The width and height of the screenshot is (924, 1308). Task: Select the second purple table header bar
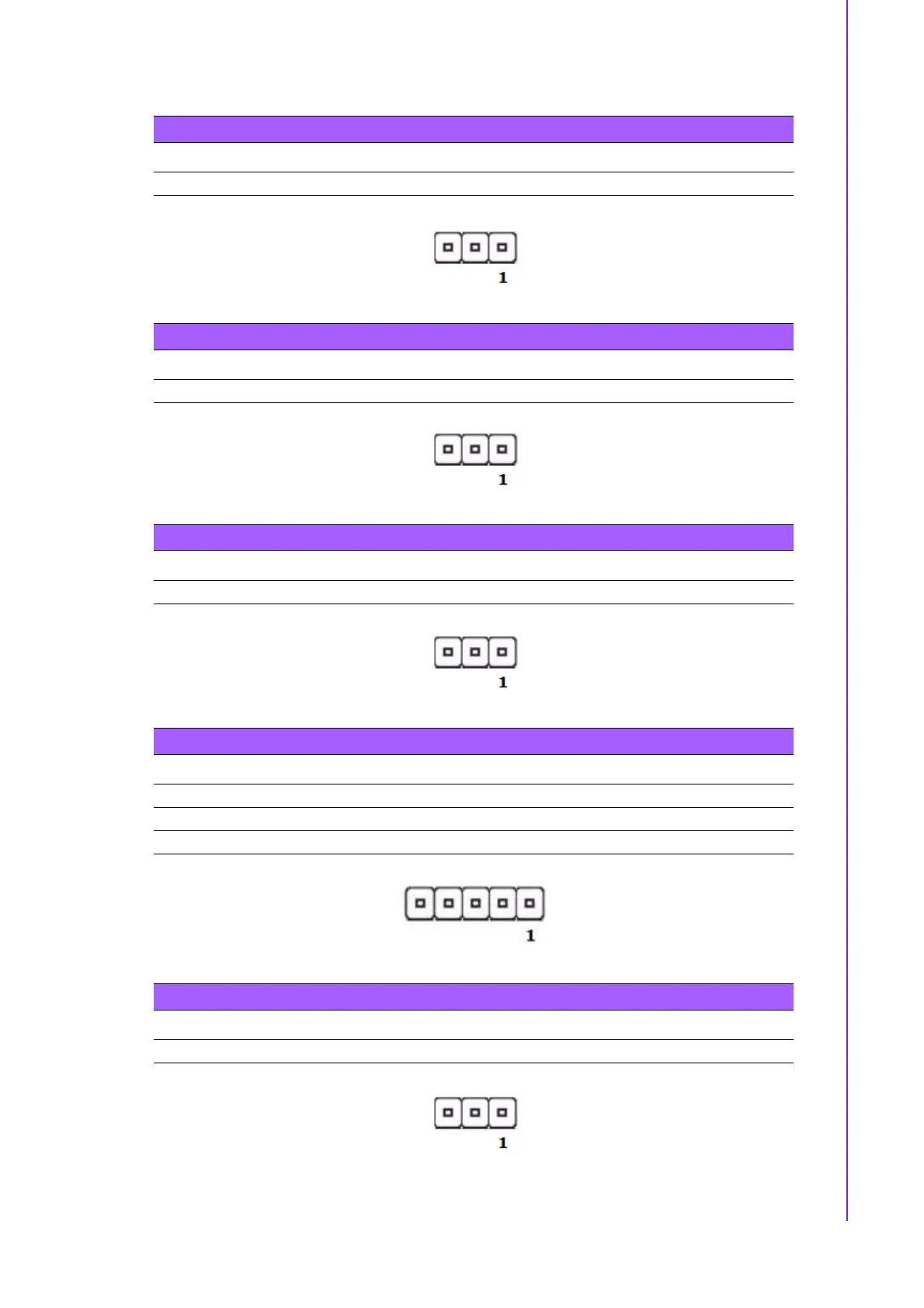tap(473, 336)
